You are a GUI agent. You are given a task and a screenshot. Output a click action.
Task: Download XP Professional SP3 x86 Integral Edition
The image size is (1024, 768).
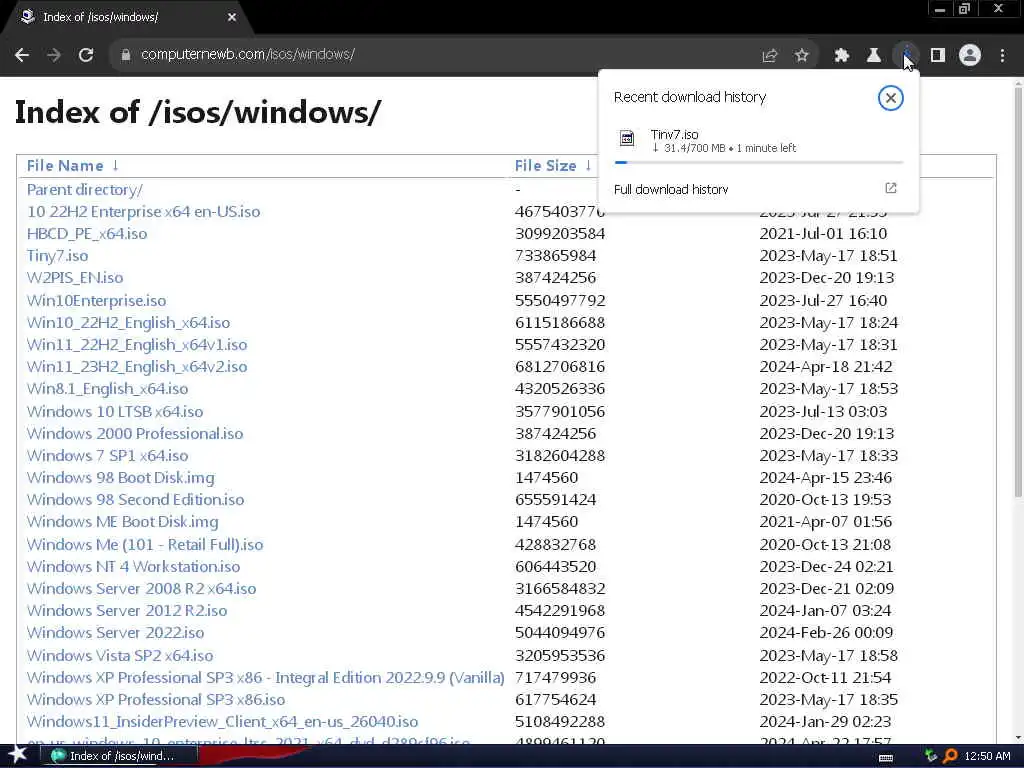coord(265,678)
